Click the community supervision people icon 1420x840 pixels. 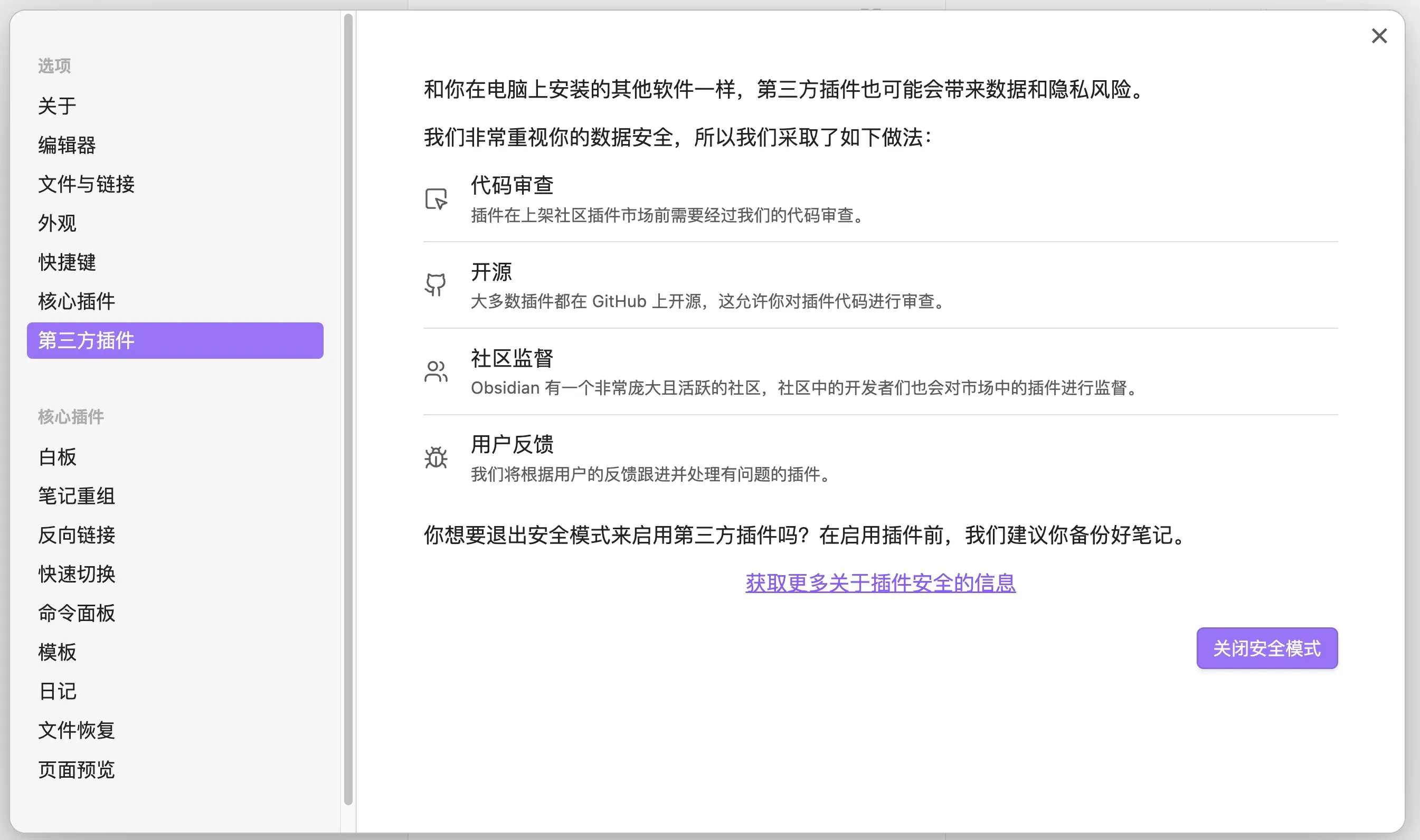(x=436, y=371)
